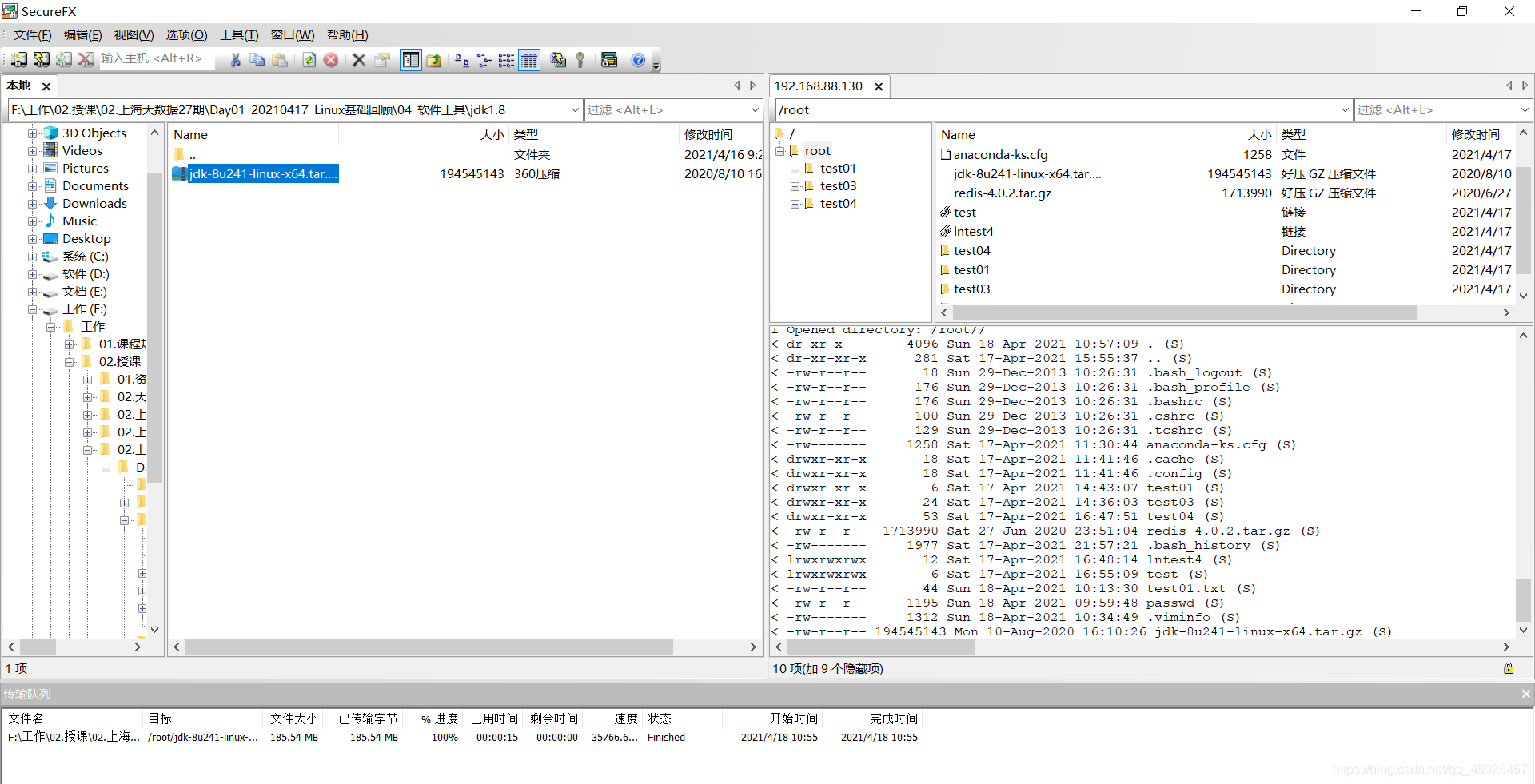
Task: Sort the remote list by the 大小 column
Action: 1259,135
